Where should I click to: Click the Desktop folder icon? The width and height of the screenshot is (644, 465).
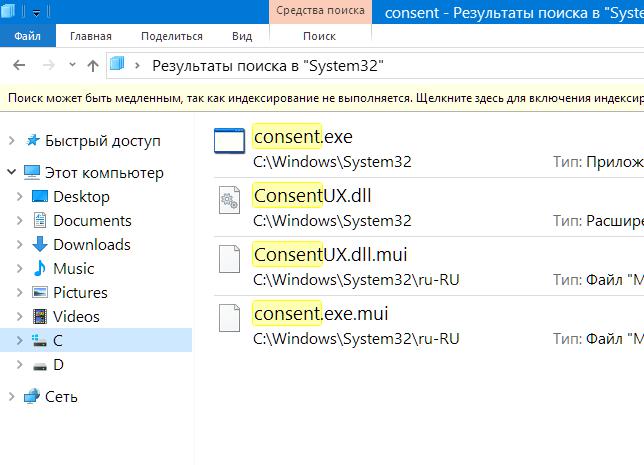[40, 196]
